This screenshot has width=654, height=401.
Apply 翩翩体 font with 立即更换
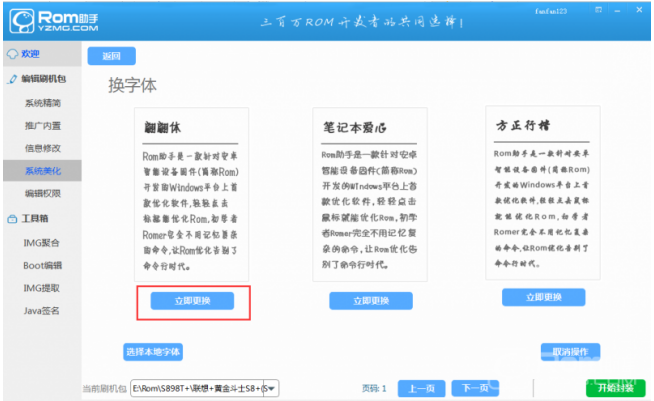coord(192,301)
